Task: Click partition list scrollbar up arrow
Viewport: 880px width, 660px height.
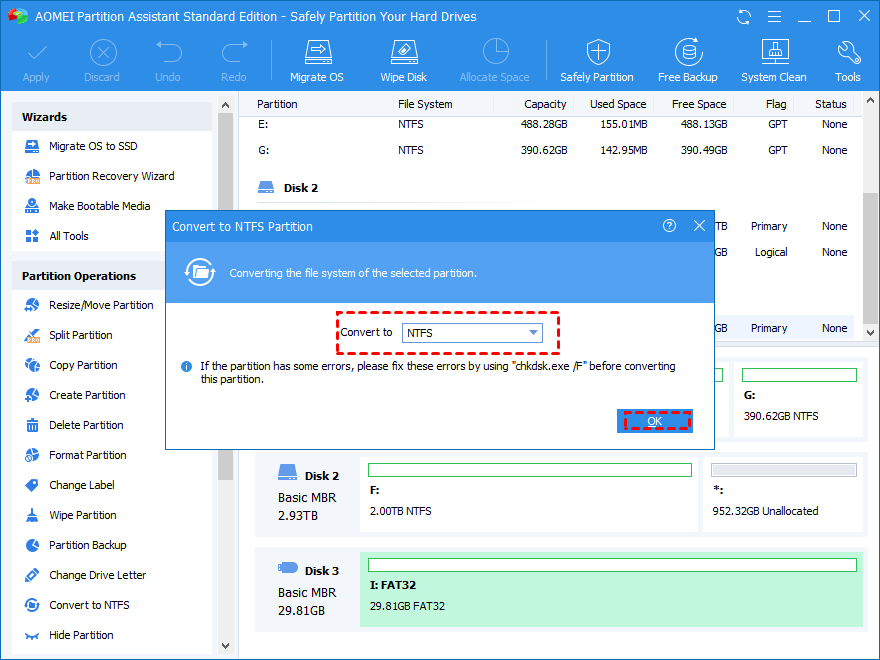Action: (x=870, y=102)
